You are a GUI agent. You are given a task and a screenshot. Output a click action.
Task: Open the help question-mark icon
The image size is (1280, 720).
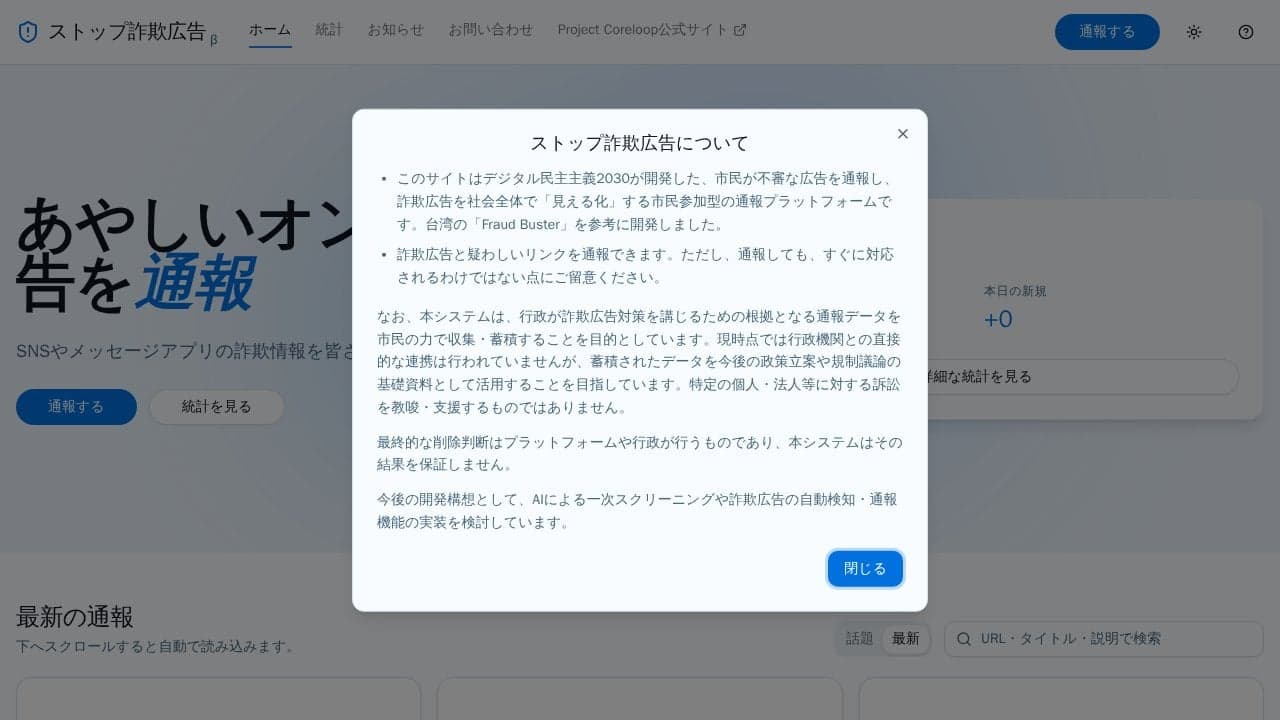coord(1246,32)
